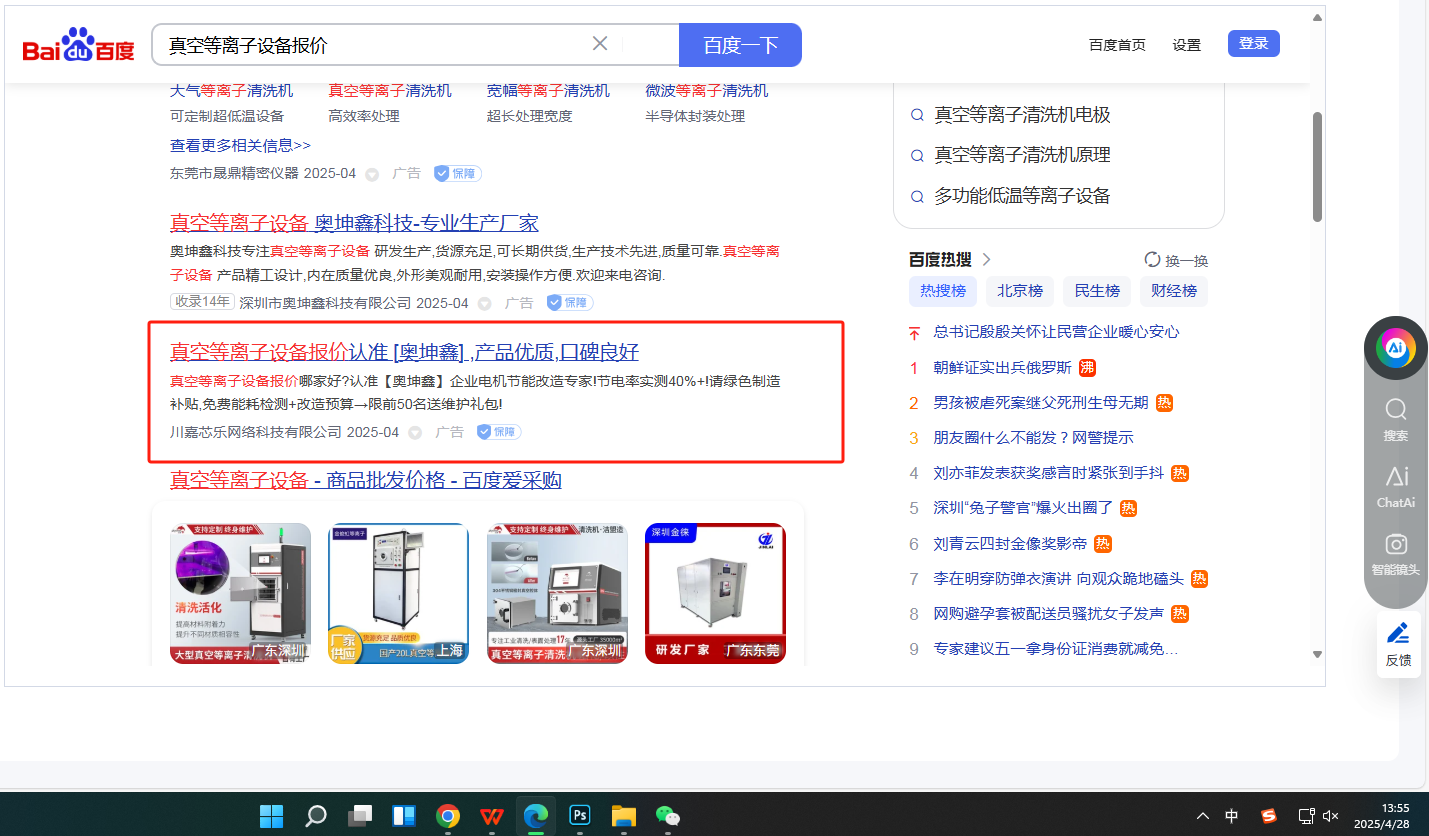The image size is (1429, 836).
Task: Search related query 真空等离子清洗机电极
Action: tap(1022, 115)
